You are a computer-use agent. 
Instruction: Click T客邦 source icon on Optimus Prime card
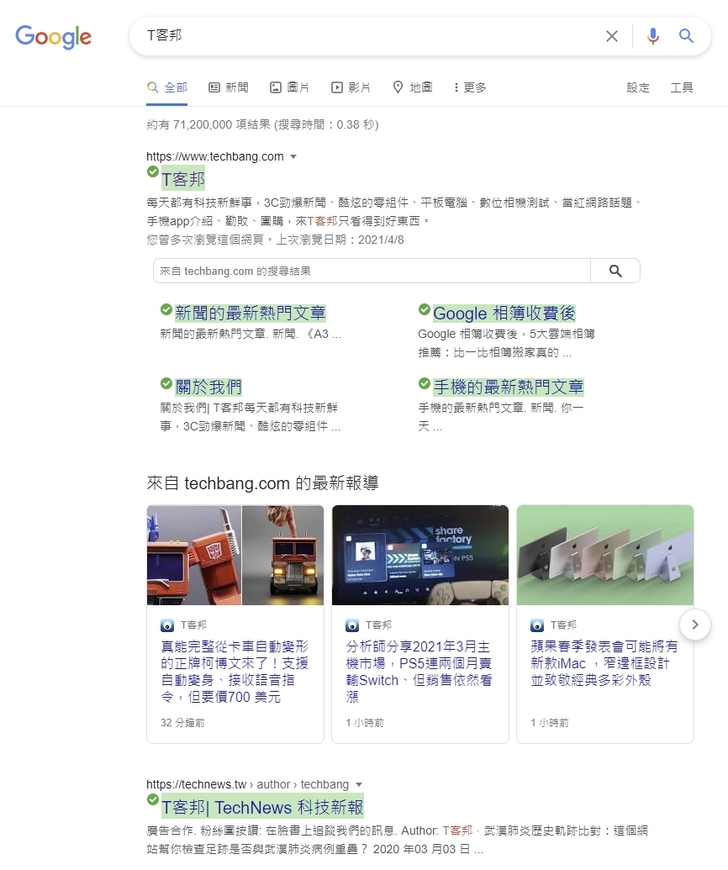click(x=167, y=625)
